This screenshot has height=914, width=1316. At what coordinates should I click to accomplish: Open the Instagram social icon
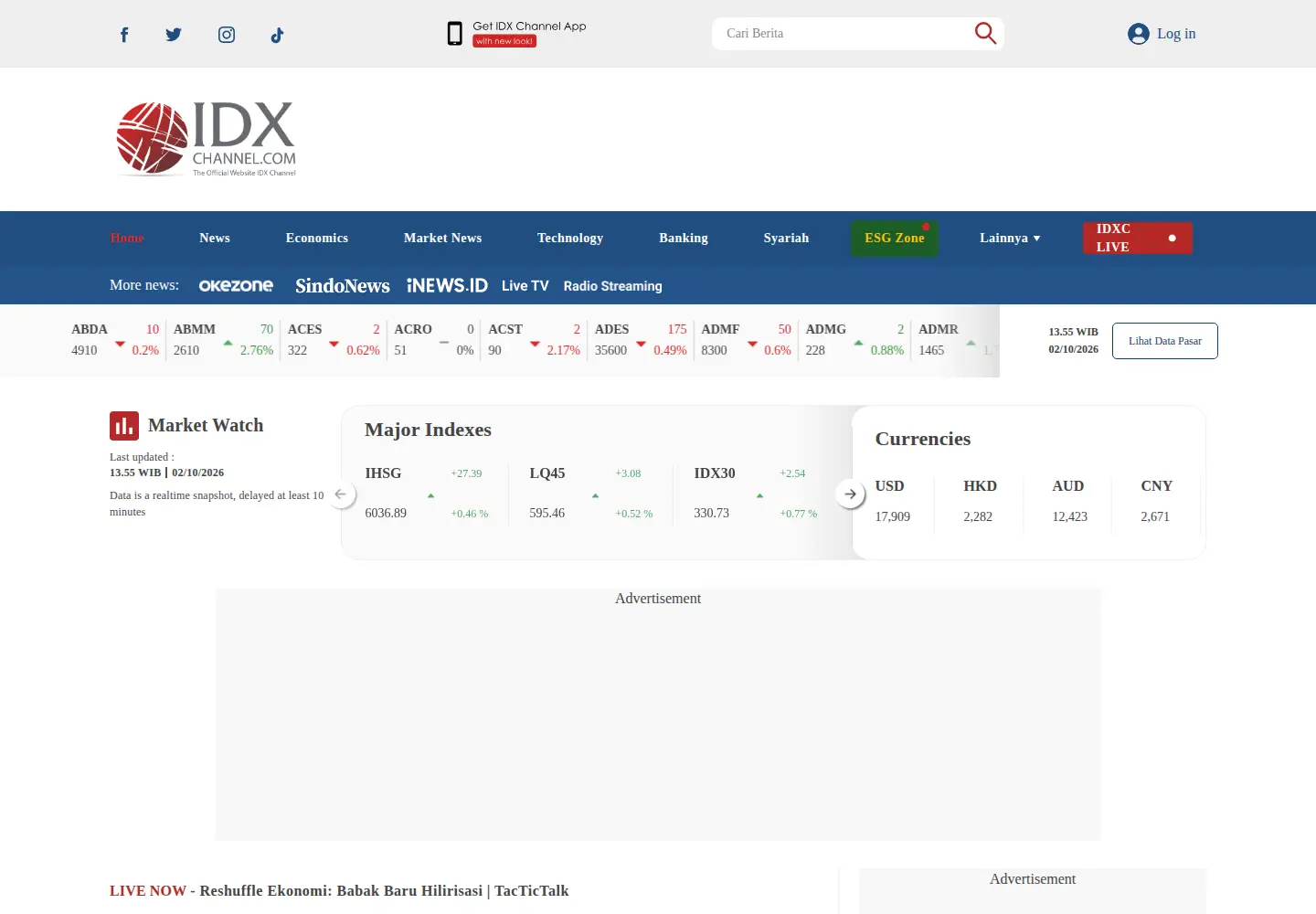(x=227, y=35)
